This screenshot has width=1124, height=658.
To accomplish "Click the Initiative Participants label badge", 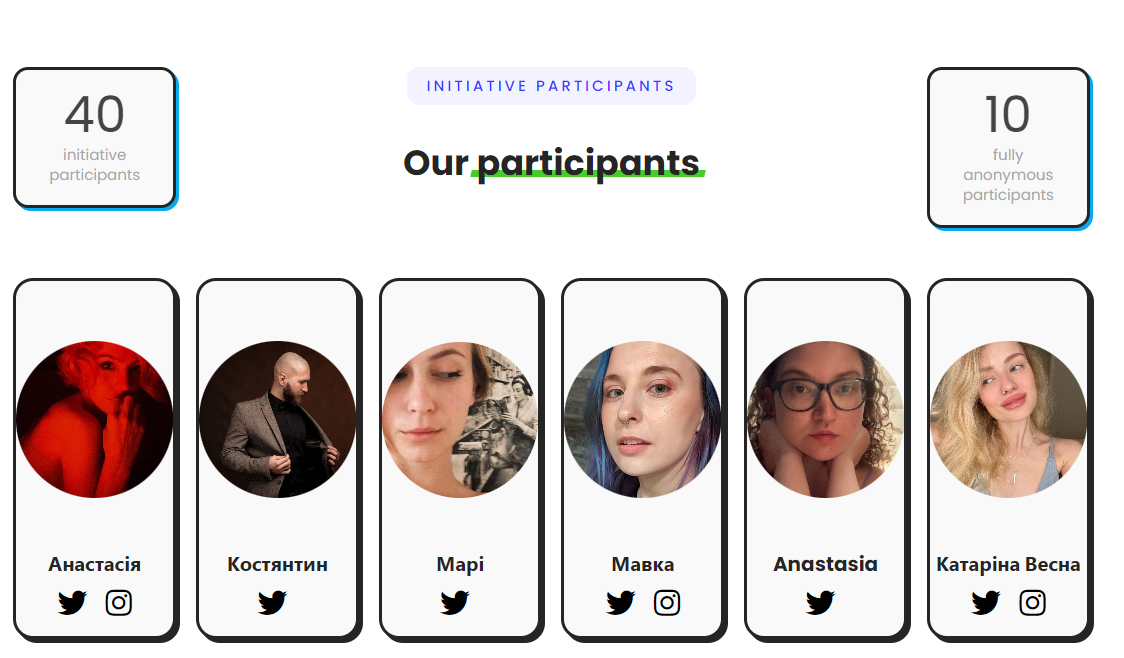I will [551, 86].
